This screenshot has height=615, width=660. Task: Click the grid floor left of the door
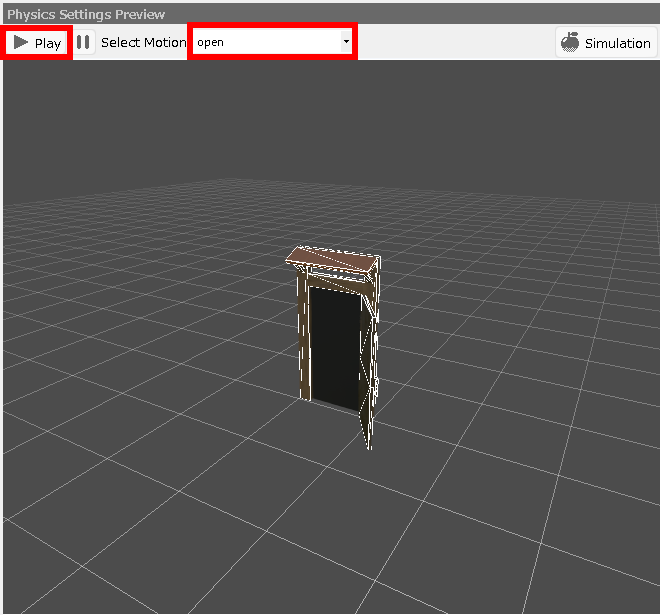click(150, 350)
